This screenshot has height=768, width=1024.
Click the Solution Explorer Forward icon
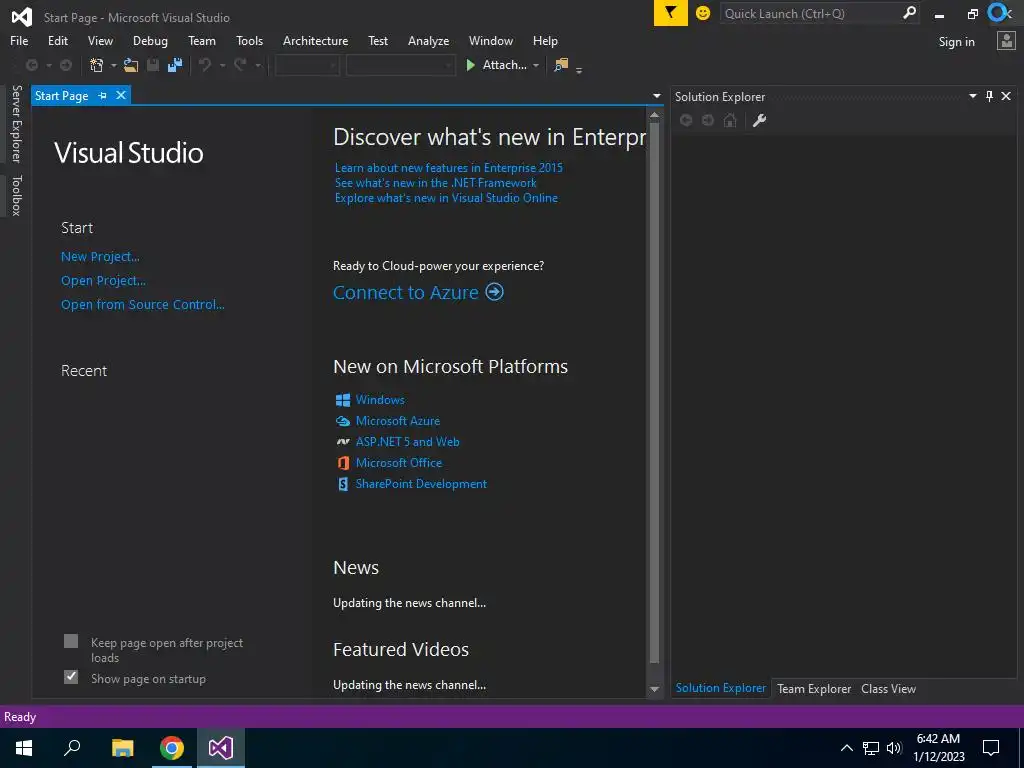pyautogui.click(x=708, y=120)
